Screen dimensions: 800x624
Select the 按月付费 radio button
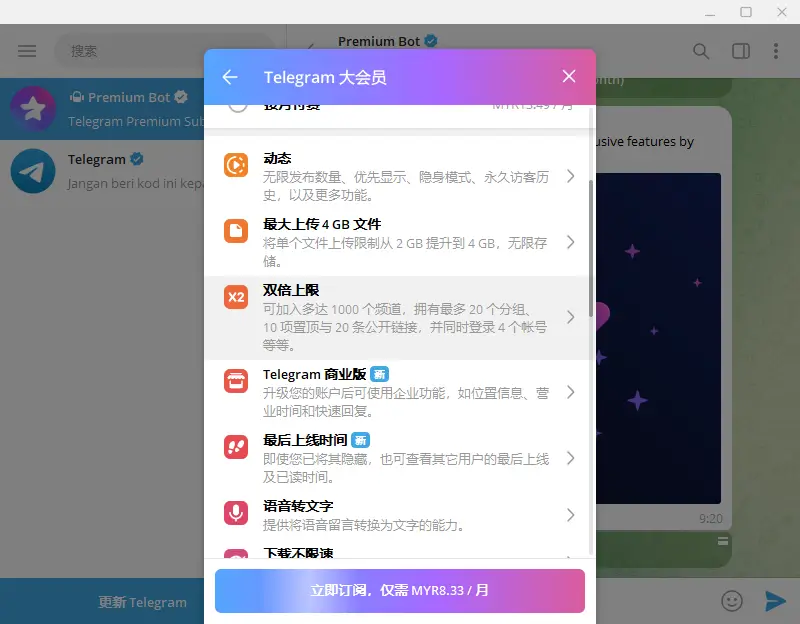click(238, 104)
